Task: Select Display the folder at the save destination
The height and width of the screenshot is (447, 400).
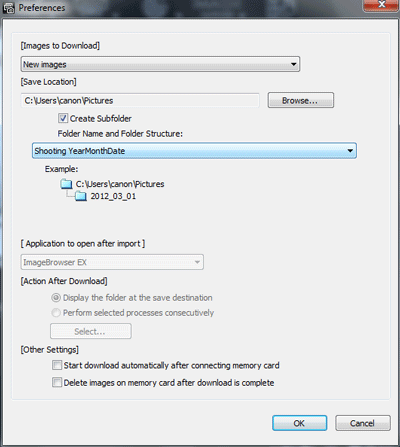Action: pos(56,297)
